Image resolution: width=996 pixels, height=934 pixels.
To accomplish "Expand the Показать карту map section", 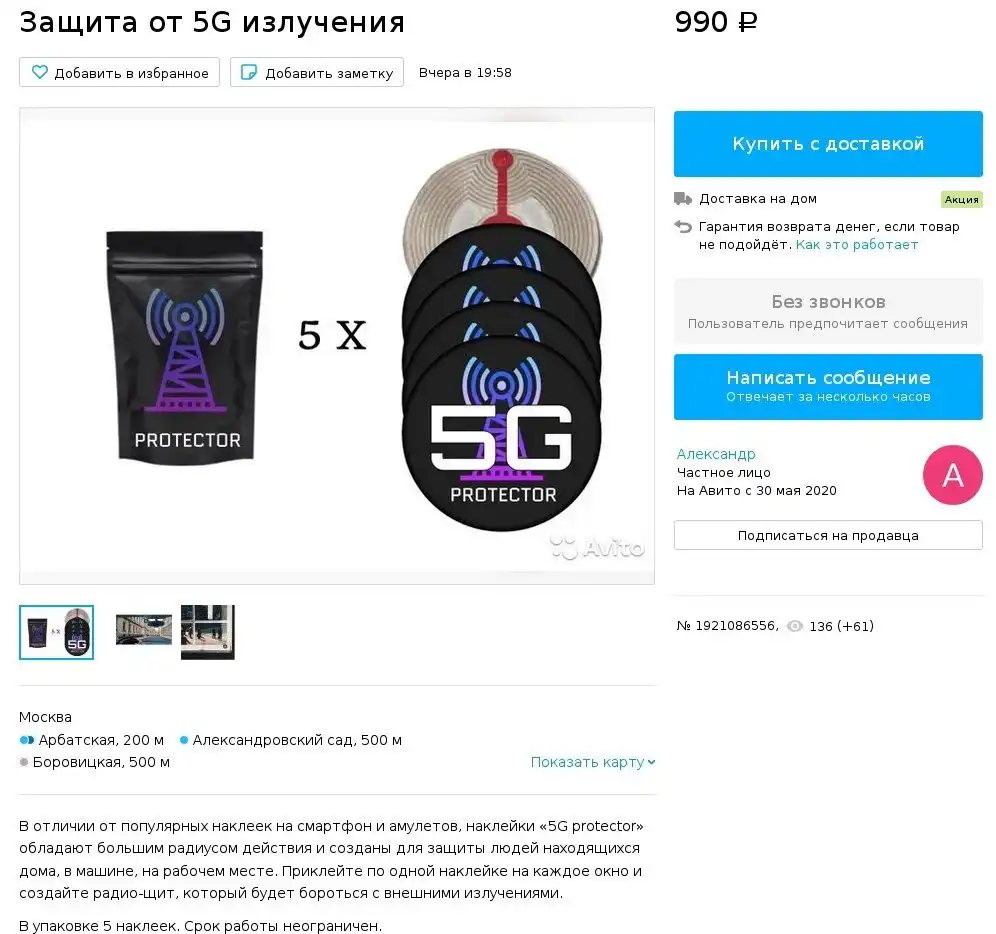I will [593, 762].
